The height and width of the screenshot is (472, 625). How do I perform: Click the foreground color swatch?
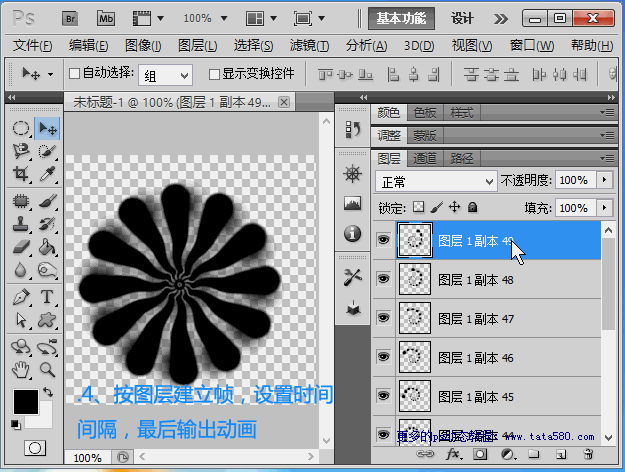(26, 402)
